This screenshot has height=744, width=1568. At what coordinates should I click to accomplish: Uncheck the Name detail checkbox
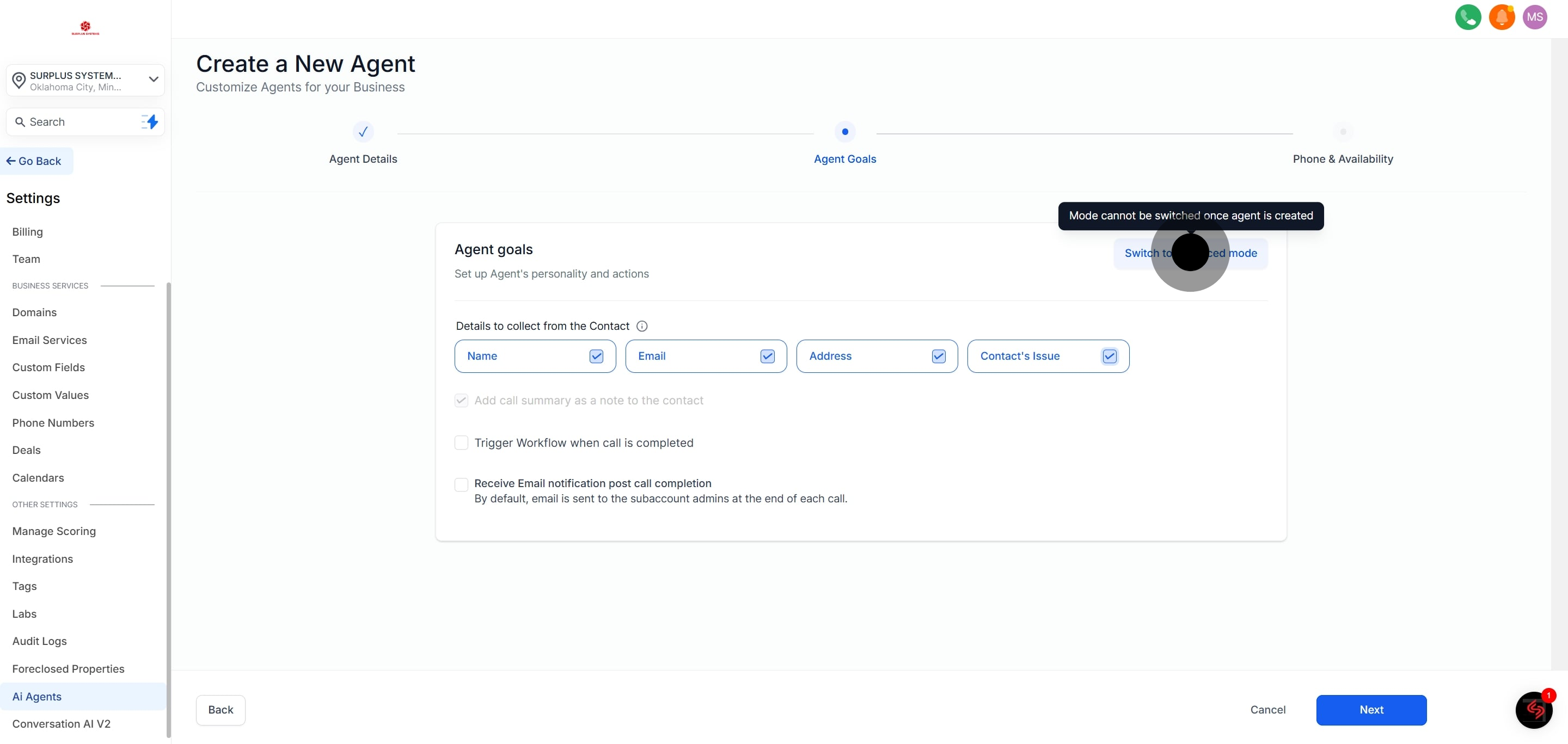[x=596, y=356]
